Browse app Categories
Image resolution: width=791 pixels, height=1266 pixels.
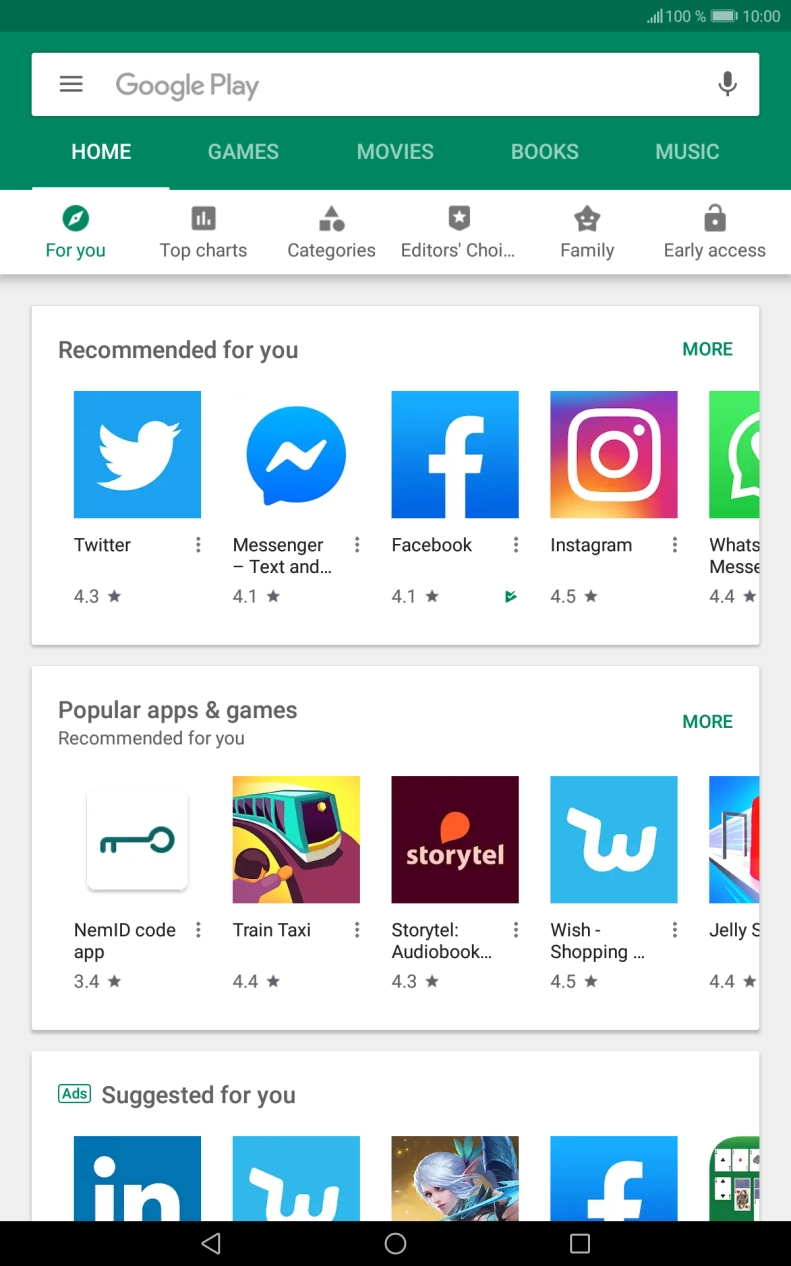tap(331, 232)
